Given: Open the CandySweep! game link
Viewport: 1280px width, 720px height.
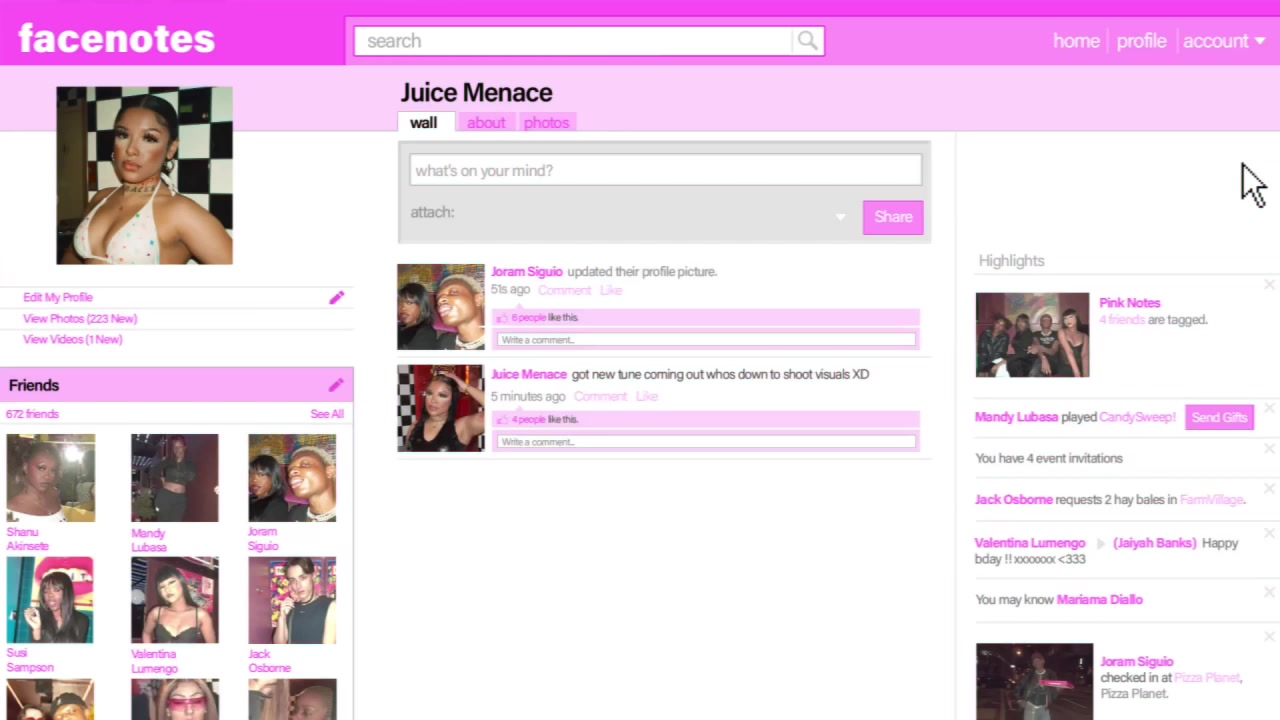Looking at the screenshot, I should pos(1137,417).
